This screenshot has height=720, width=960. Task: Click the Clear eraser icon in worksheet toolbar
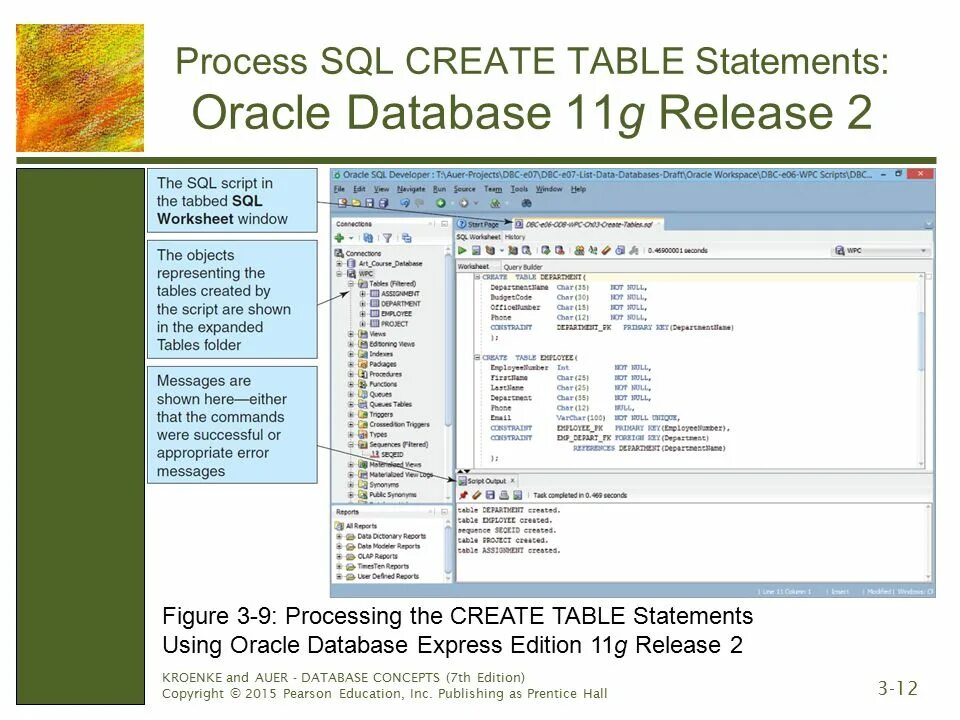click(606, 250)
